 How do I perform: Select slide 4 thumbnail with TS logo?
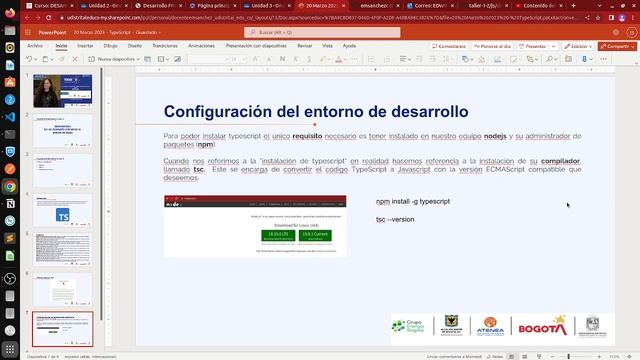pos(62,210)
